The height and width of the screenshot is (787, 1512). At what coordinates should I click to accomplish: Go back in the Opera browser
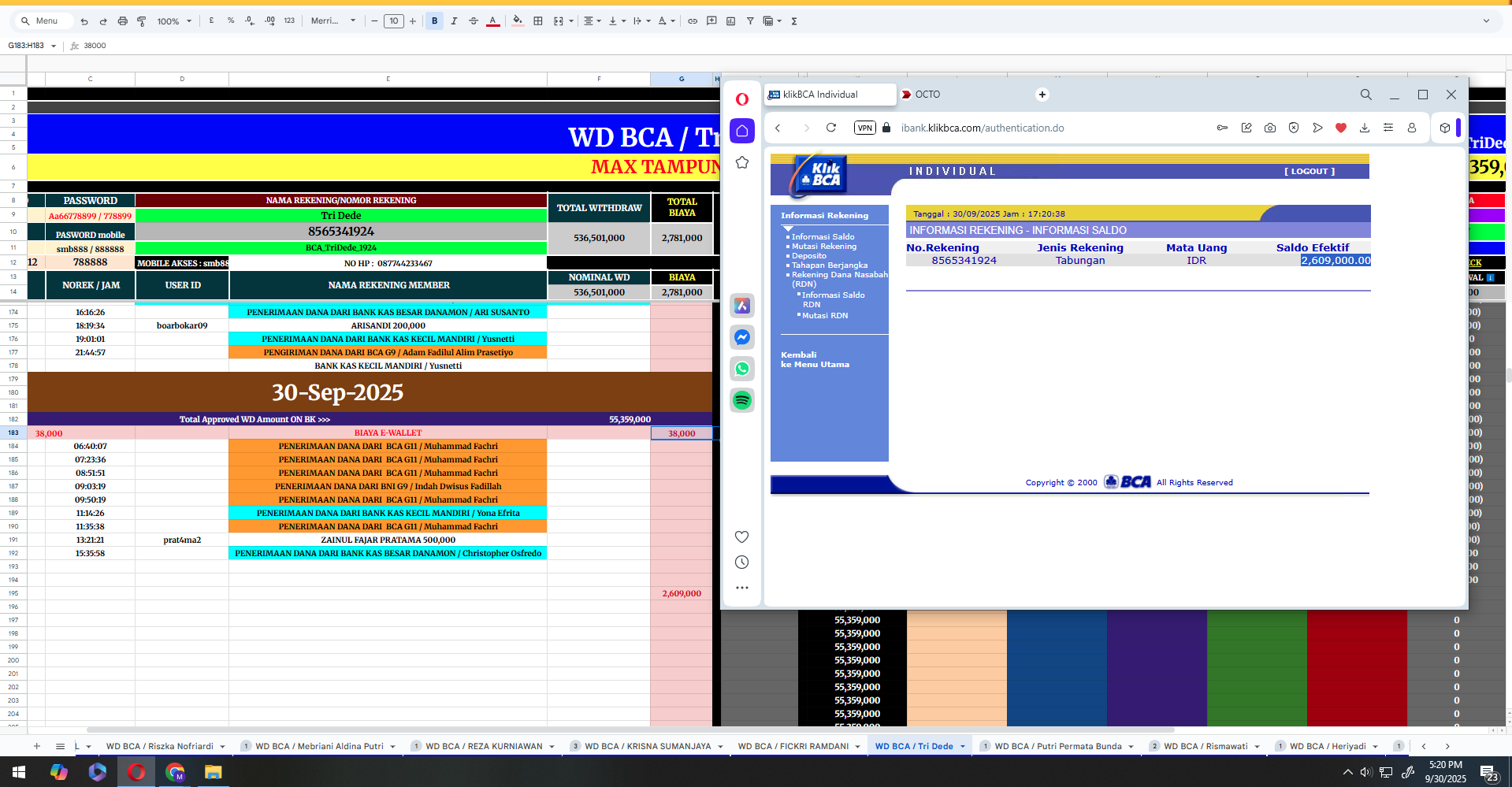pyautogui.click(x=778, y=128)
